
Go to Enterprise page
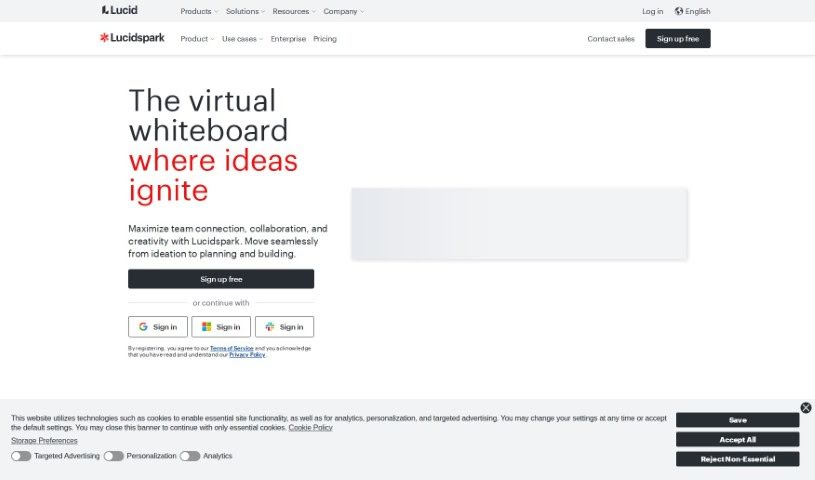[x=288, y=38]
